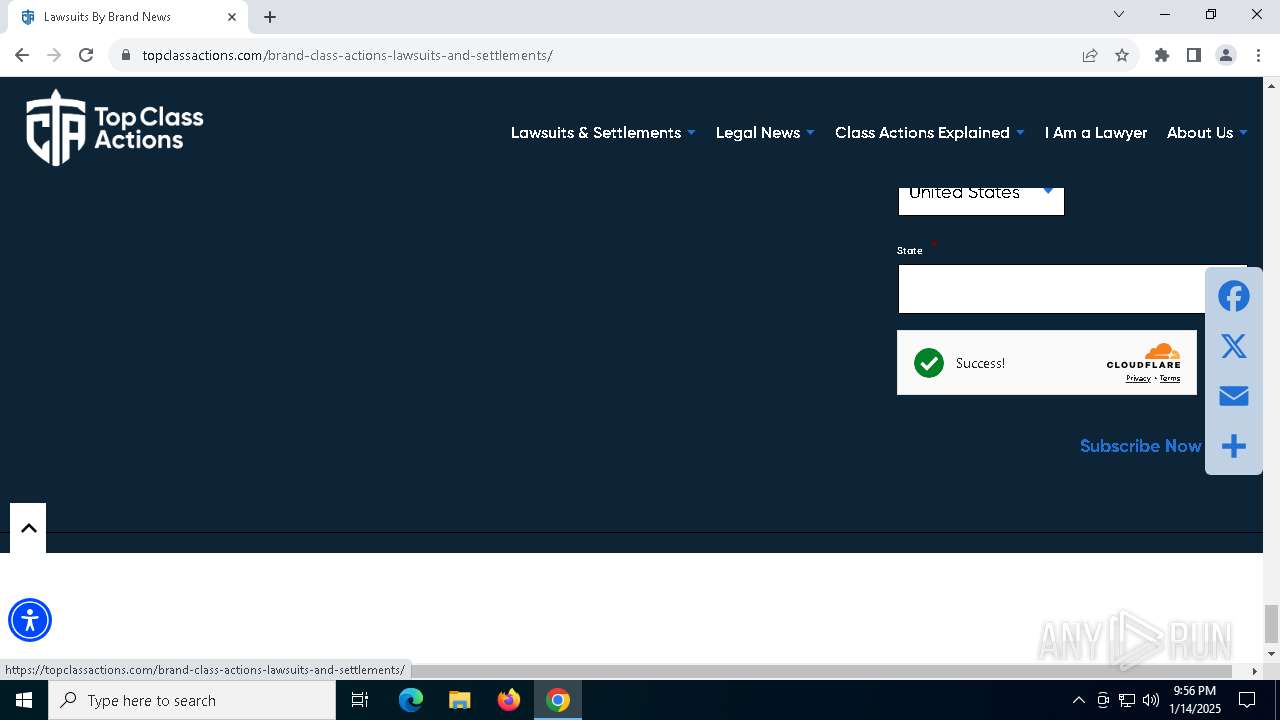This screenshot has height=720, width=1280.
Task: Close the Lawsuits By Brand News tab
Action: [232, 17]
